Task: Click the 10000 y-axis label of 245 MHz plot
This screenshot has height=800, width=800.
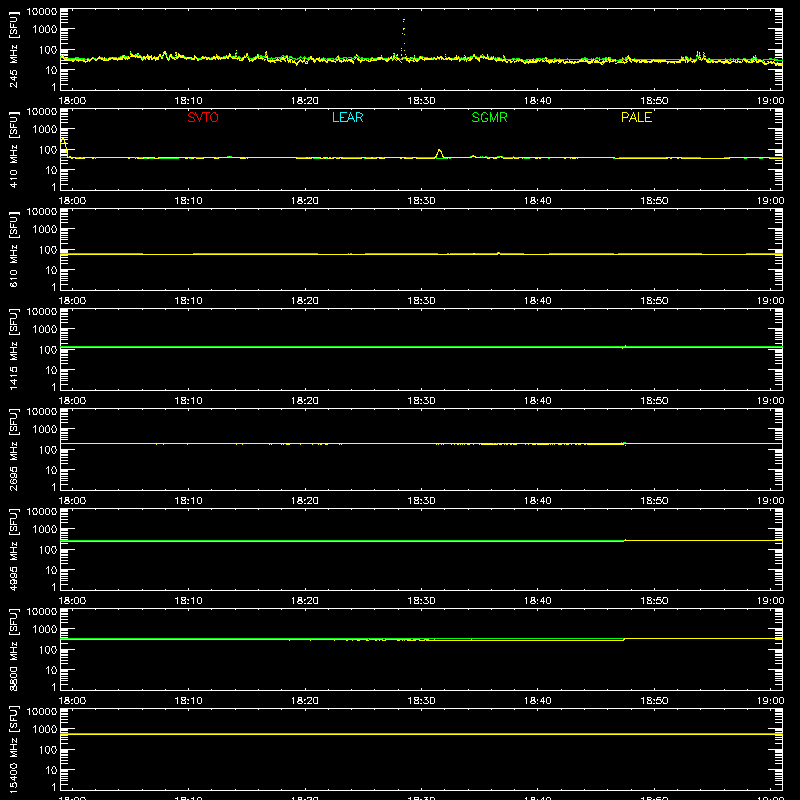Action: click(x=42, y=12)
